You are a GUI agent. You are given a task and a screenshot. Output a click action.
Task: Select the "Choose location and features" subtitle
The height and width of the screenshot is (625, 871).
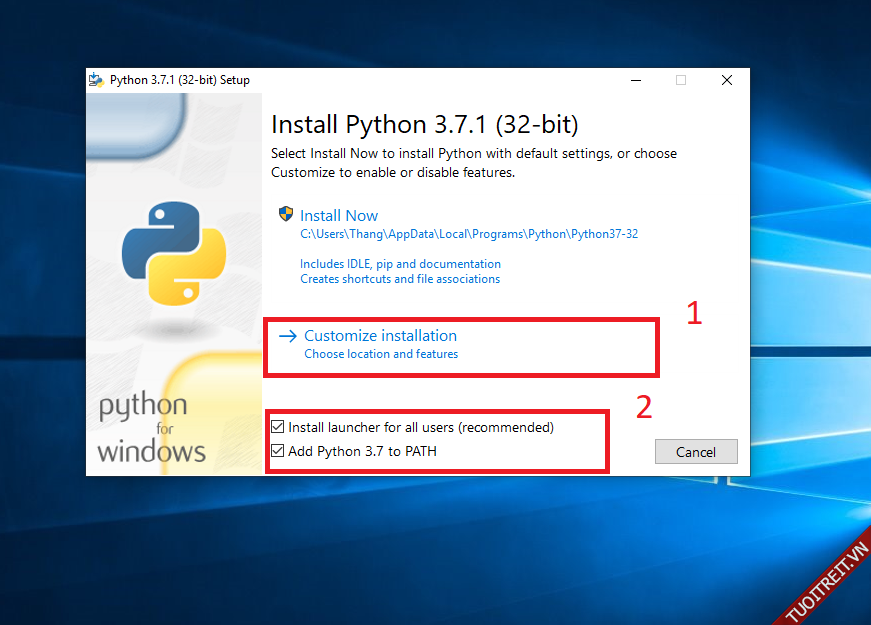381,354
